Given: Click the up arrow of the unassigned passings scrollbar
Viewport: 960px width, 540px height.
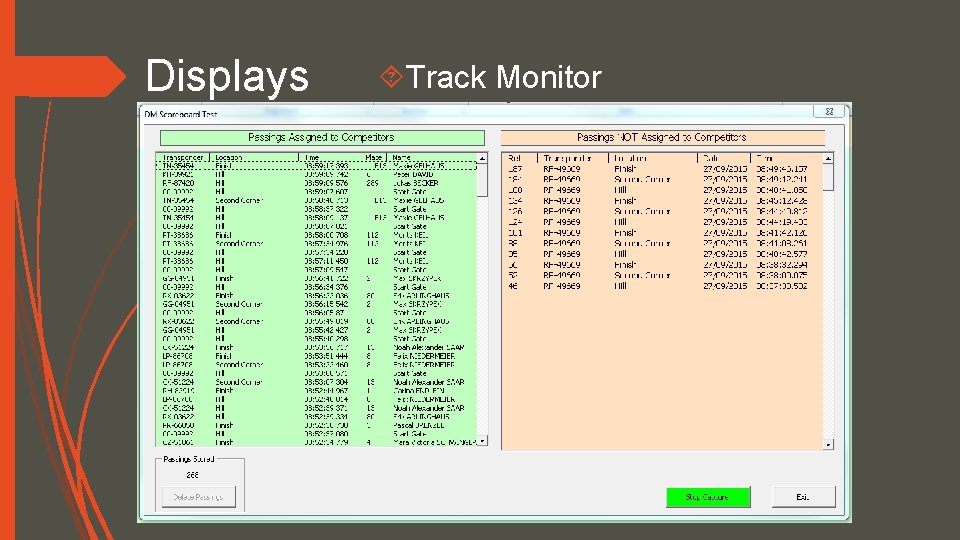Looking at the screenshot, I should coord(828,158).
